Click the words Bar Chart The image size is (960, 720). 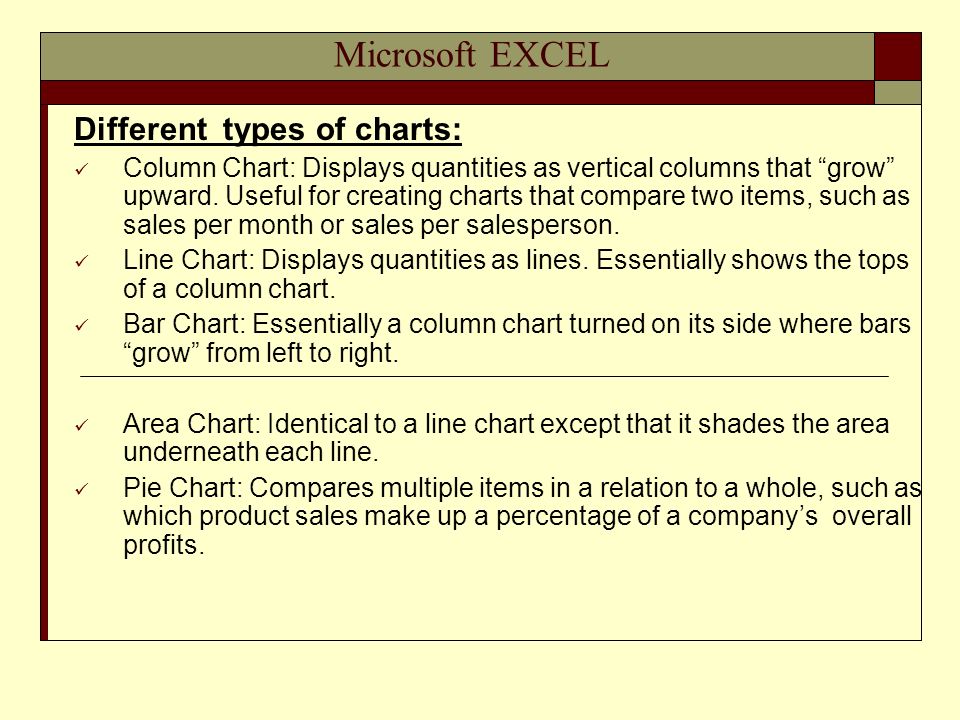click(x=181, y=324)
